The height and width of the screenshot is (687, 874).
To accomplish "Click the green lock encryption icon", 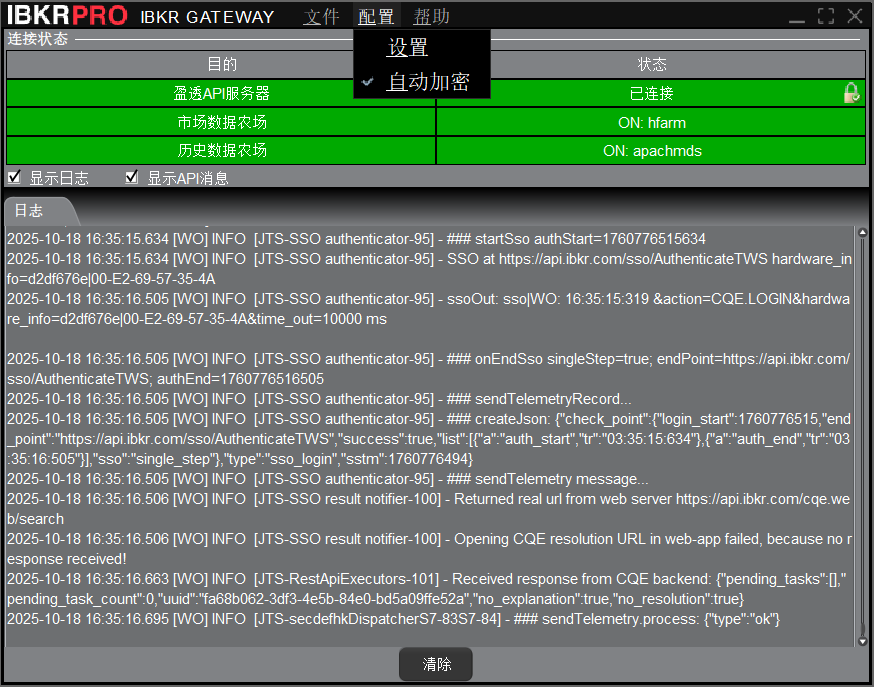I will [851, 93].
